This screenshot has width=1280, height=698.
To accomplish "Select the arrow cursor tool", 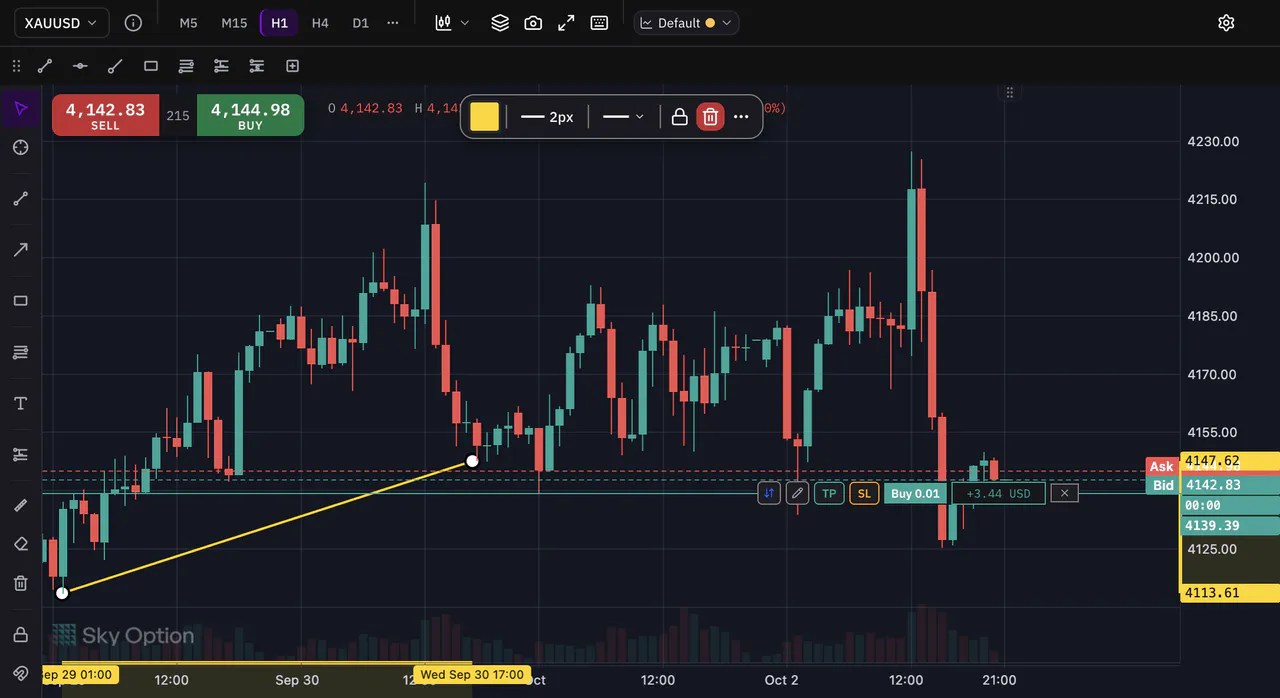I will (x=21, y=108).
